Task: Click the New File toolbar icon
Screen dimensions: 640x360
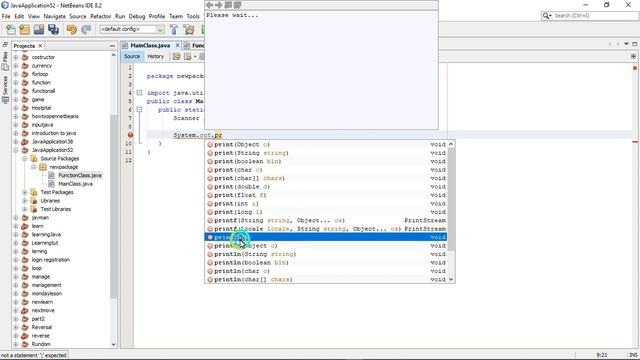Action: coord(11,29)
